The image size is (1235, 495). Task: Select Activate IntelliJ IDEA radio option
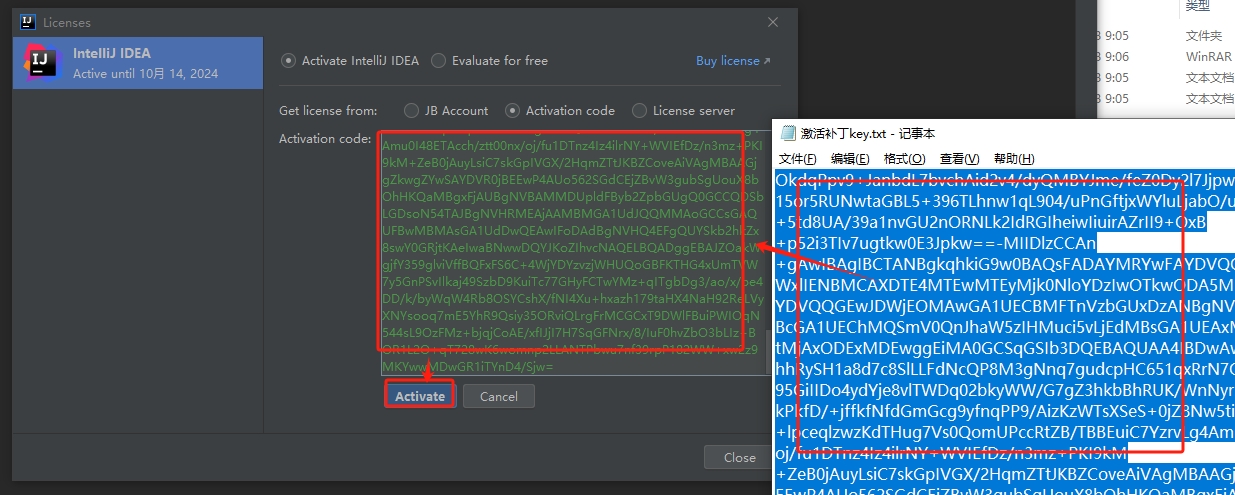(350, 61)
